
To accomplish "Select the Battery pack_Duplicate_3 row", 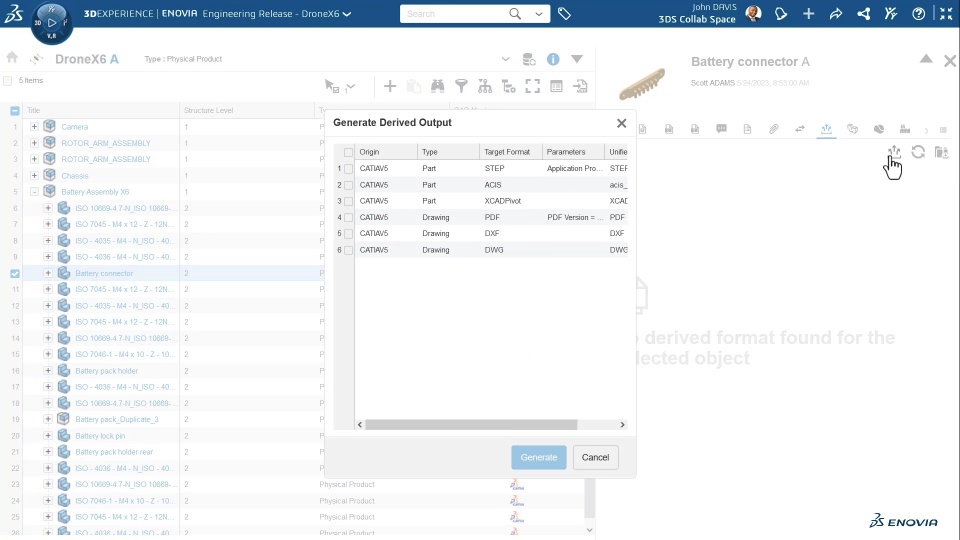I will 116,419.
